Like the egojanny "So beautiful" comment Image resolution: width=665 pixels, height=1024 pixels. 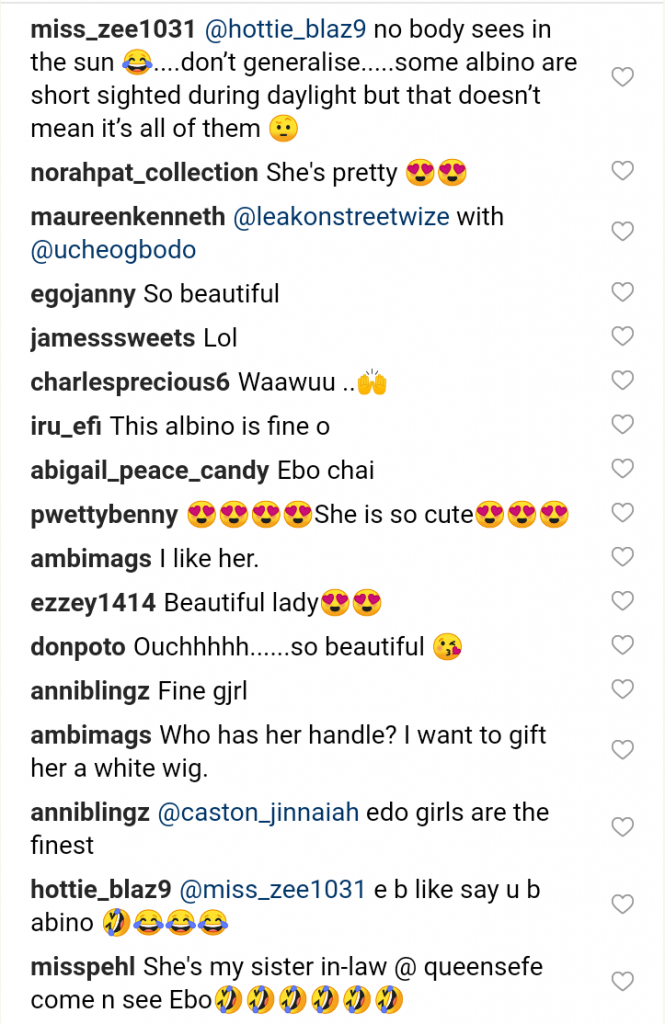[x=622, y=292]
